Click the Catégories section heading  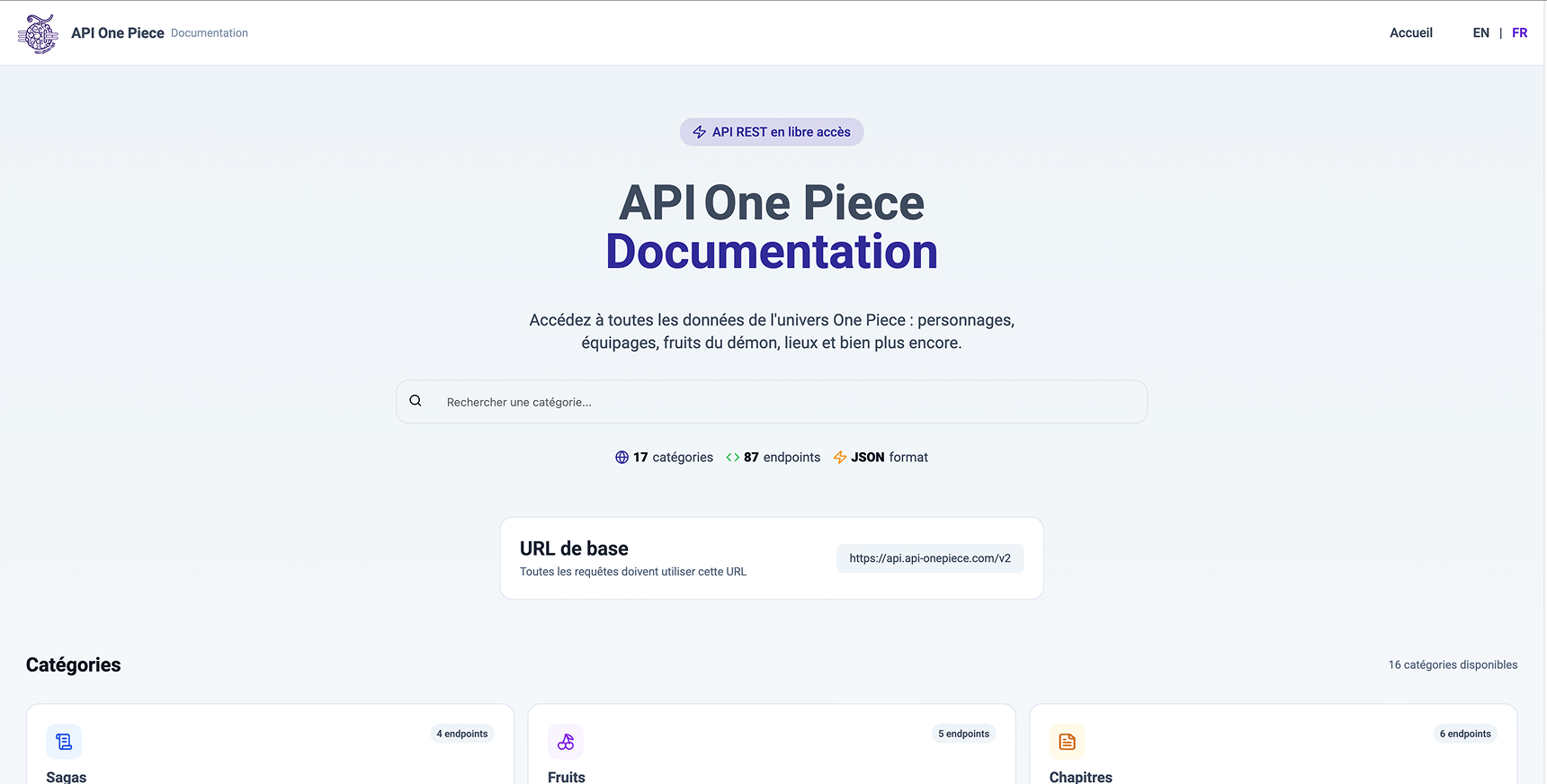(74, 665)
